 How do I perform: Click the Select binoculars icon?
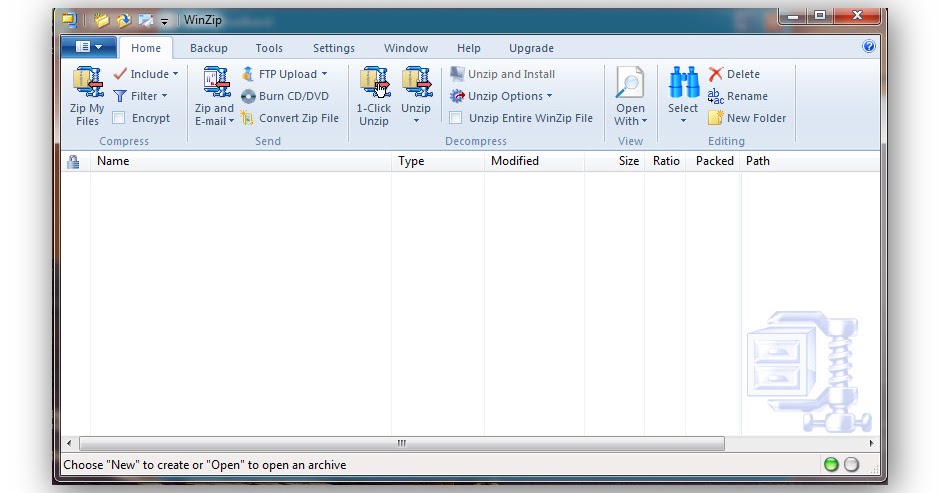(683, 82)
